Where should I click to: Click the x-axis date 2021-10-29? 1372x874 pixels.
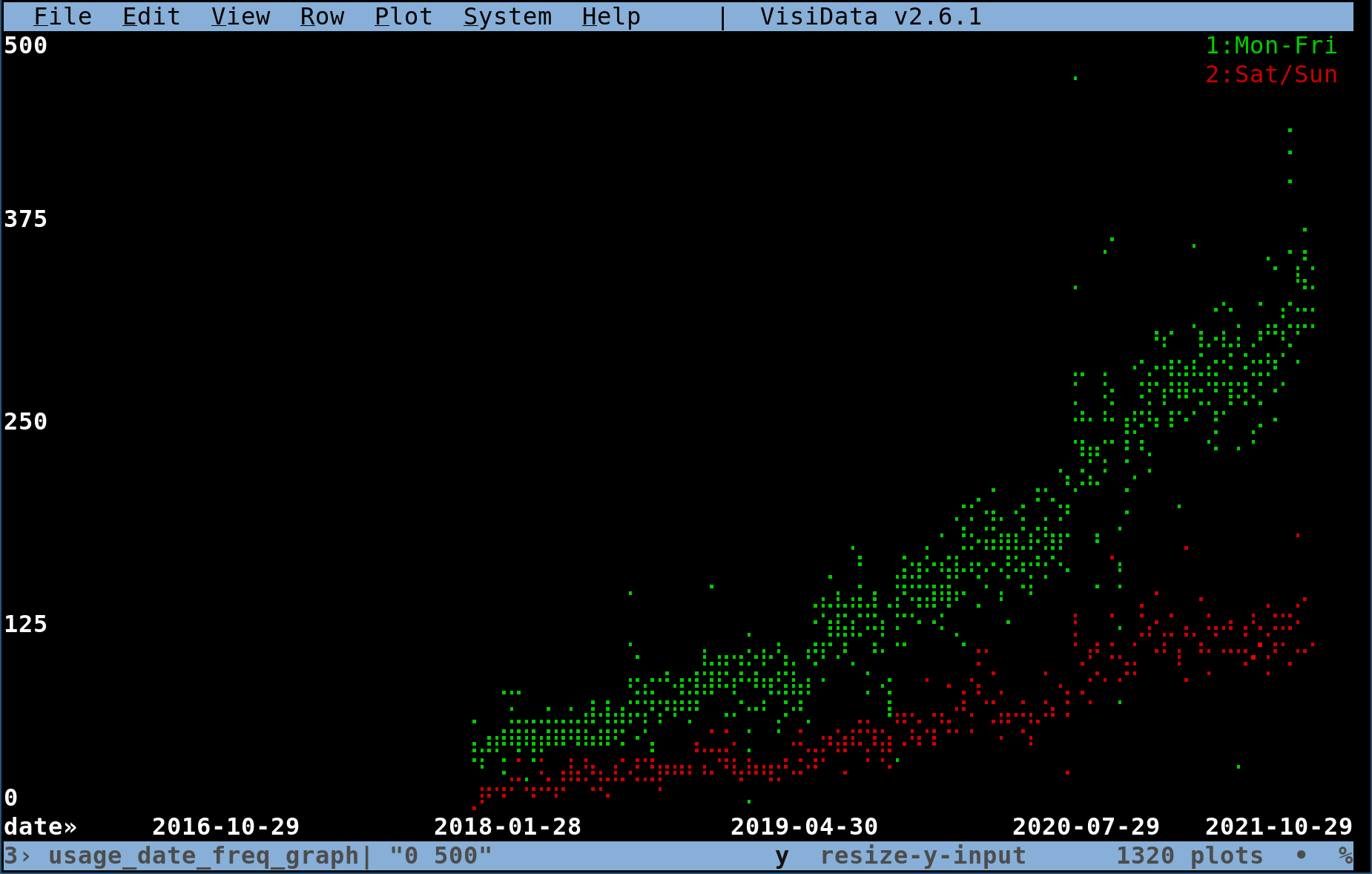1279,827
